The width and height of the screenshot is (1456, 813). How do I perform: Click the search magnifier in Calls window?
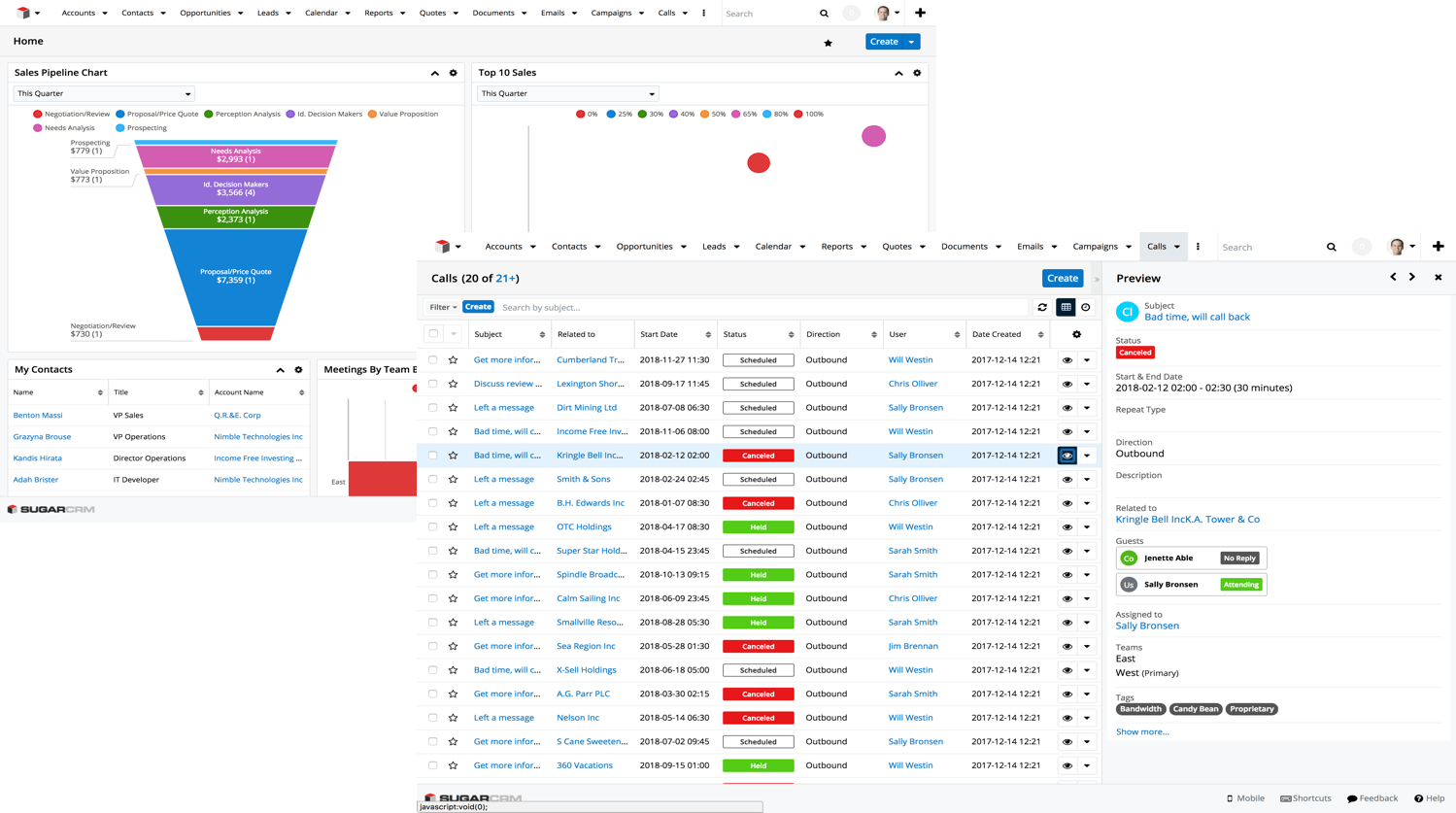tap(1331, 248)
